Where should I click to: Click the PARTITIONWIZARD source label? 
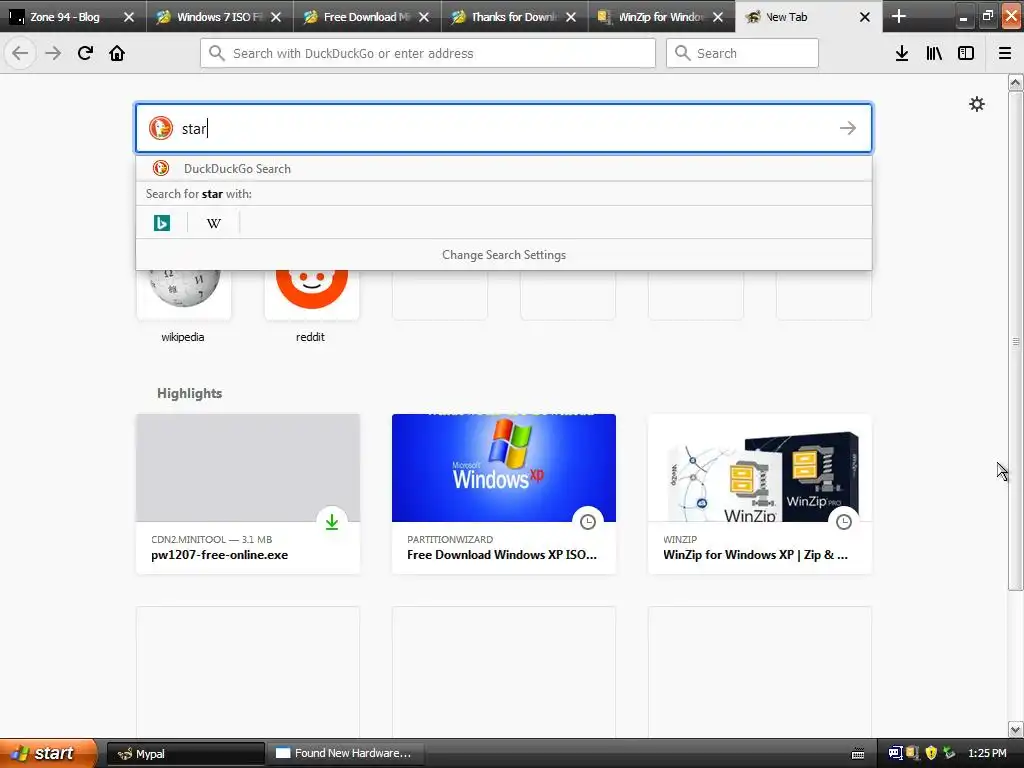(450, 539)
